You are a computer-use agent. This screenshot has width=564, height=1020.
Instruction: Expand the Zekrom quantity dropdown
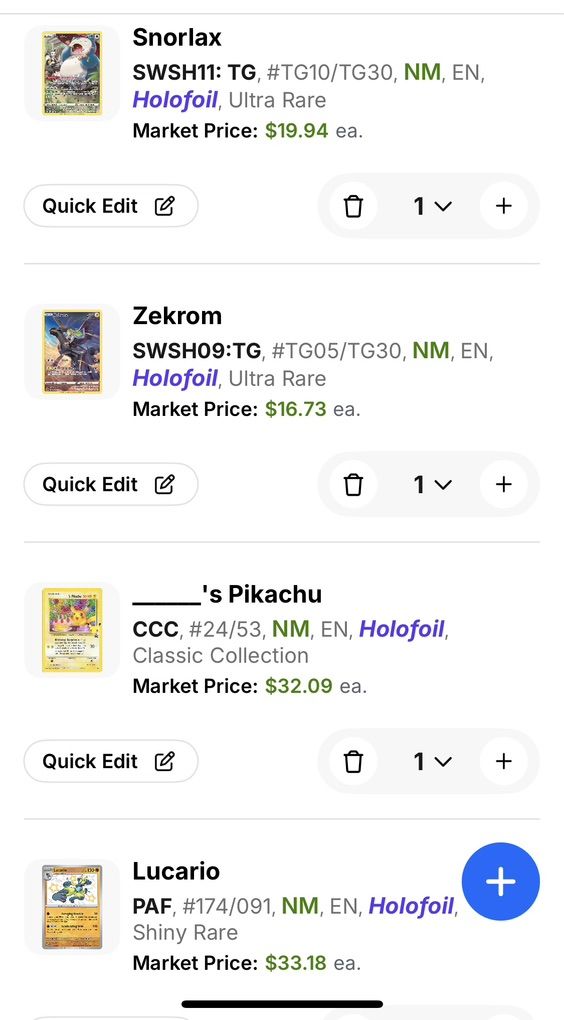click(432, 485)
